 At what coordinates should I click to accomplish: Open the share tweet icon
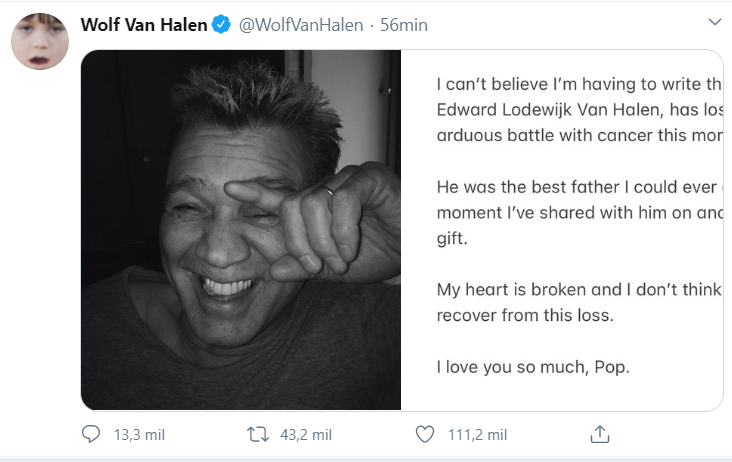(x=599, y=434)
